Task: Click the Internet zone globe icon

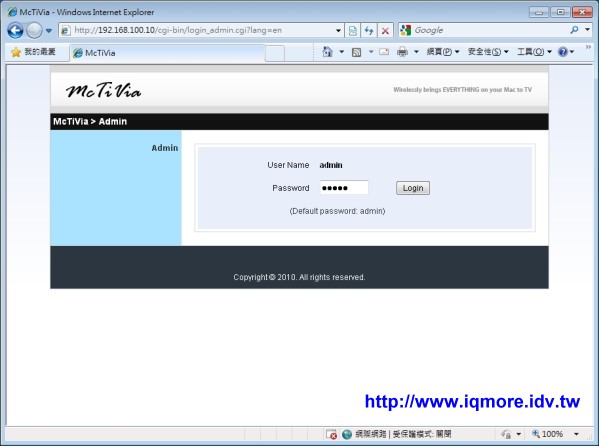Action: tap(347, 434)
